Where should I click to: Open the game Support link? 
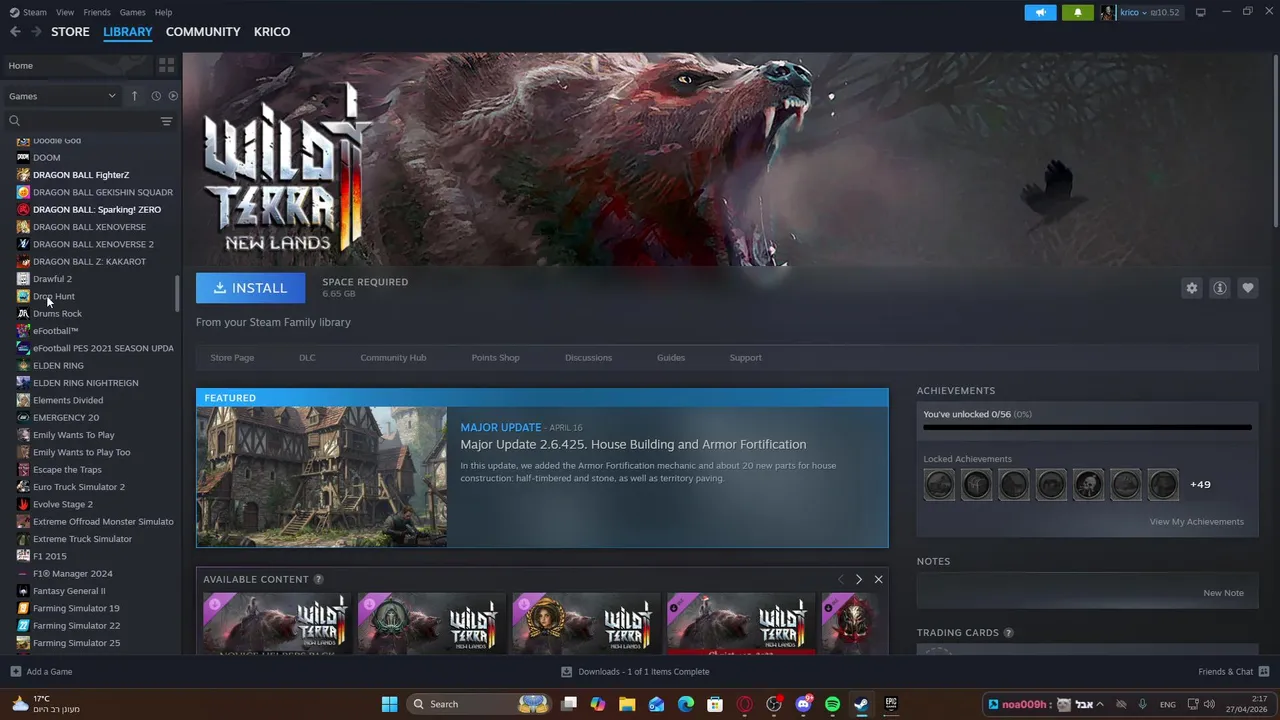click(x=745, y=357)
